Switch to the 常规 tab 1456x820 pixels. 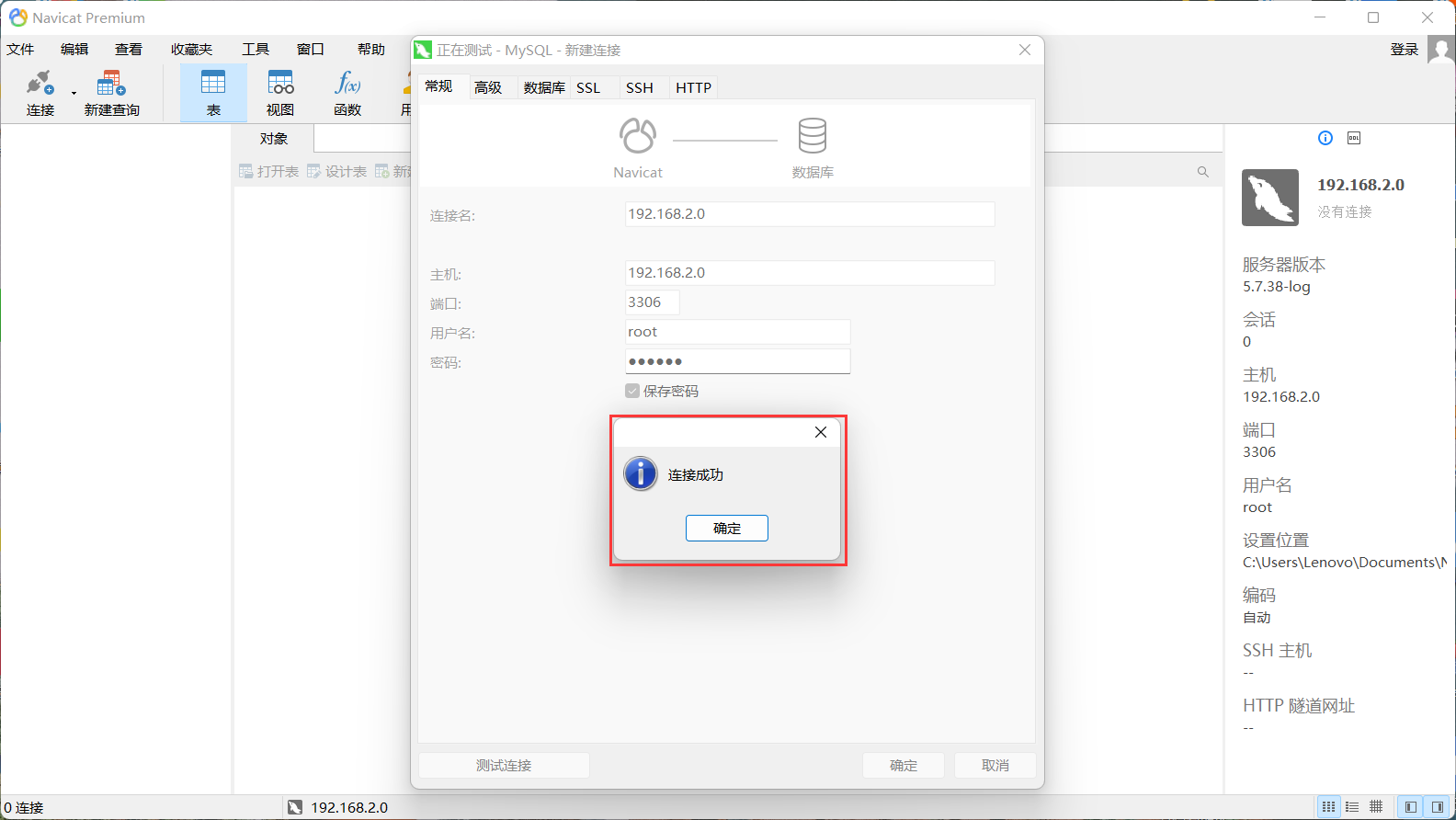click(438, 86)
